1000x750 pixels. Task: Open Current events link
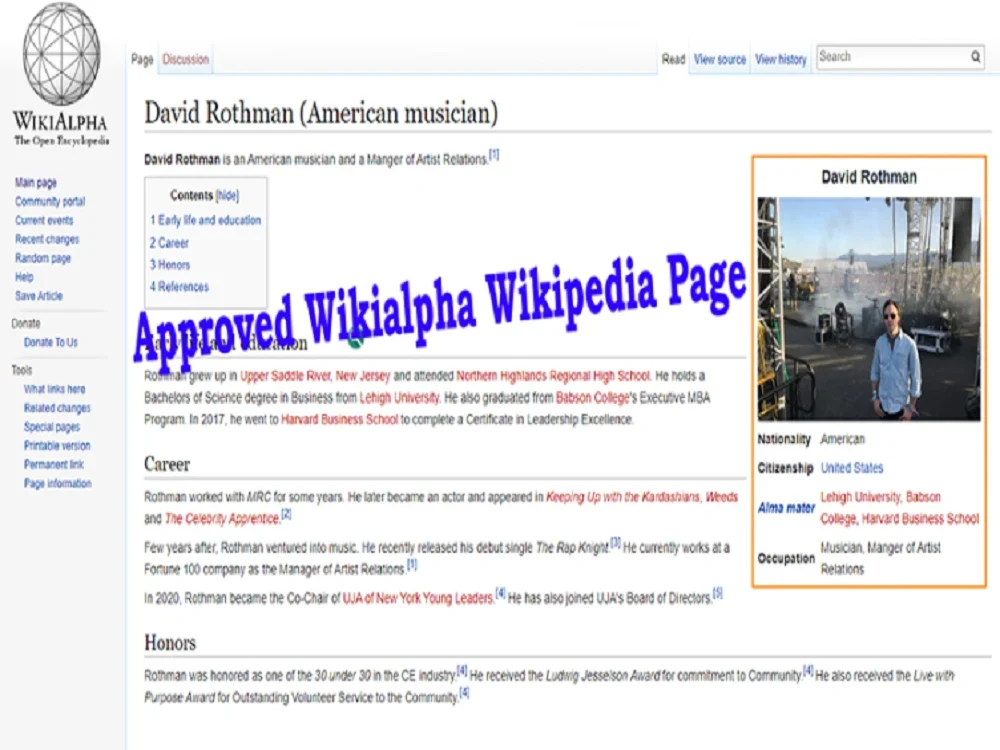click(x=44, y=221)
